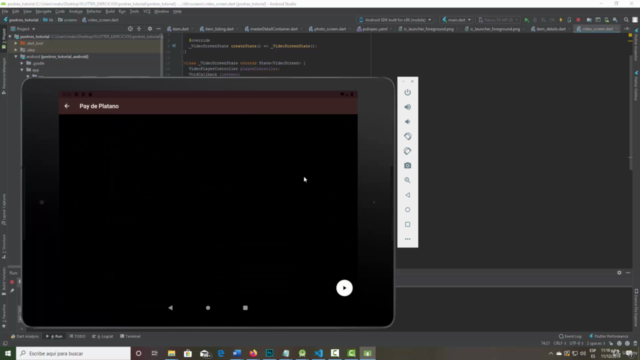This screenshot has height=360, width=640.
Task: Click the emulator toolbar Home circle
Action: click(407, 210)
